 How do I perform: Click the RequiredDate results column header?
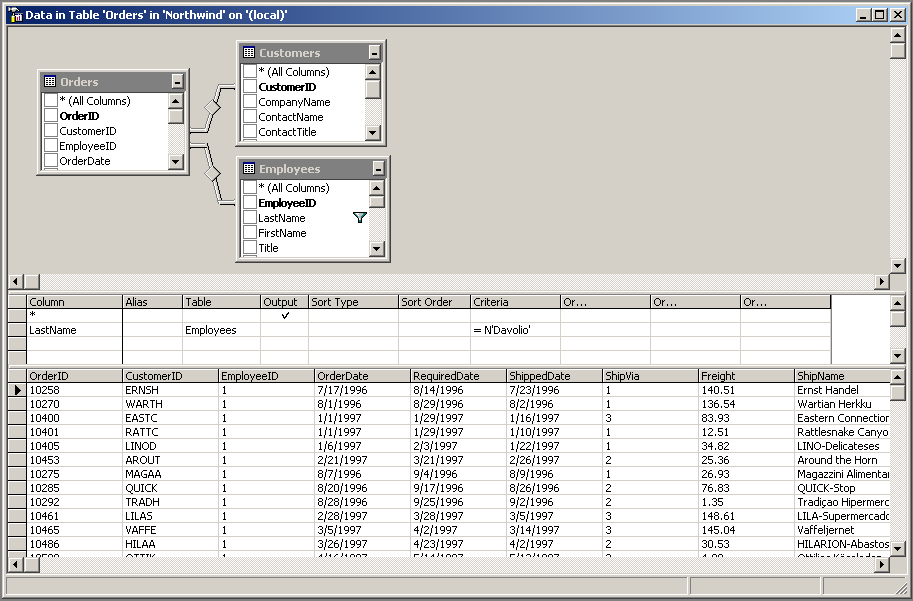point(458,376)
